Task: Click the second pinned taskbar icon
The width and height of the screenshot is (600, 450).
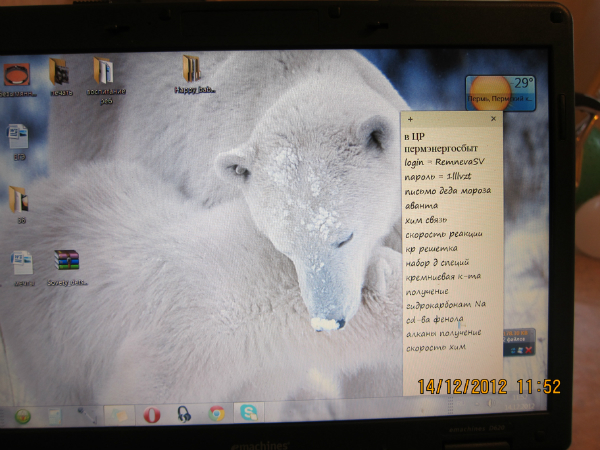Action: click(56, 415)
